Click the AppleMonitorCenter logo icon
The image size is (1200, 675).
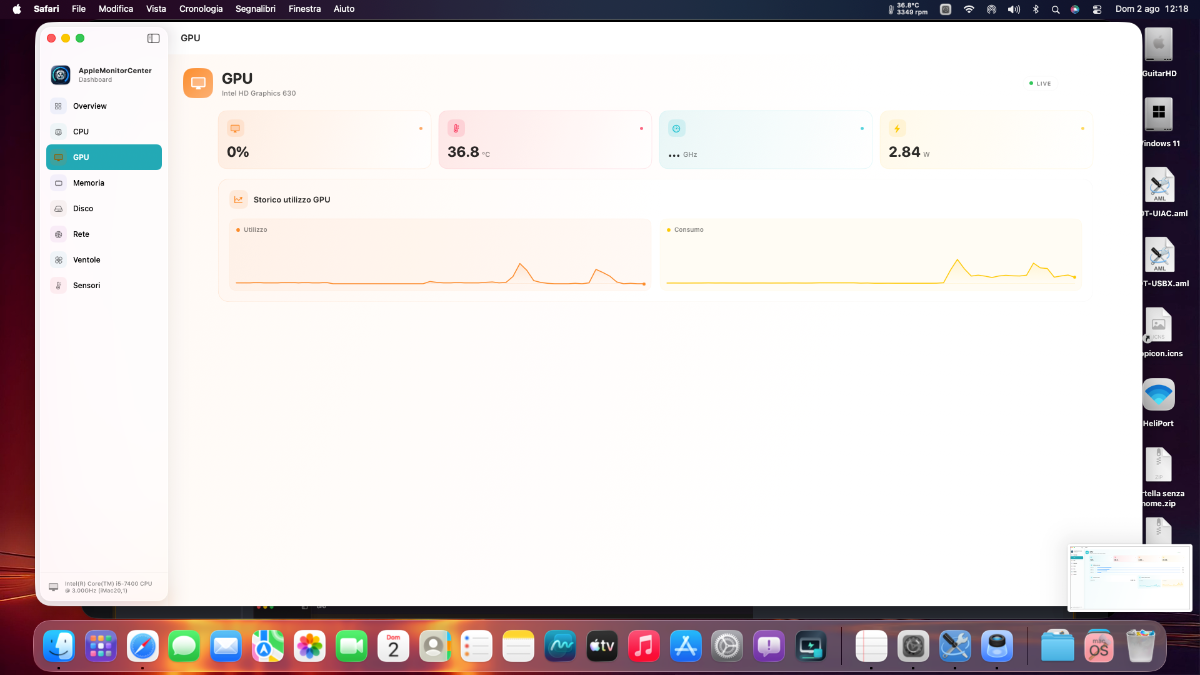click(x=61, y=75)
